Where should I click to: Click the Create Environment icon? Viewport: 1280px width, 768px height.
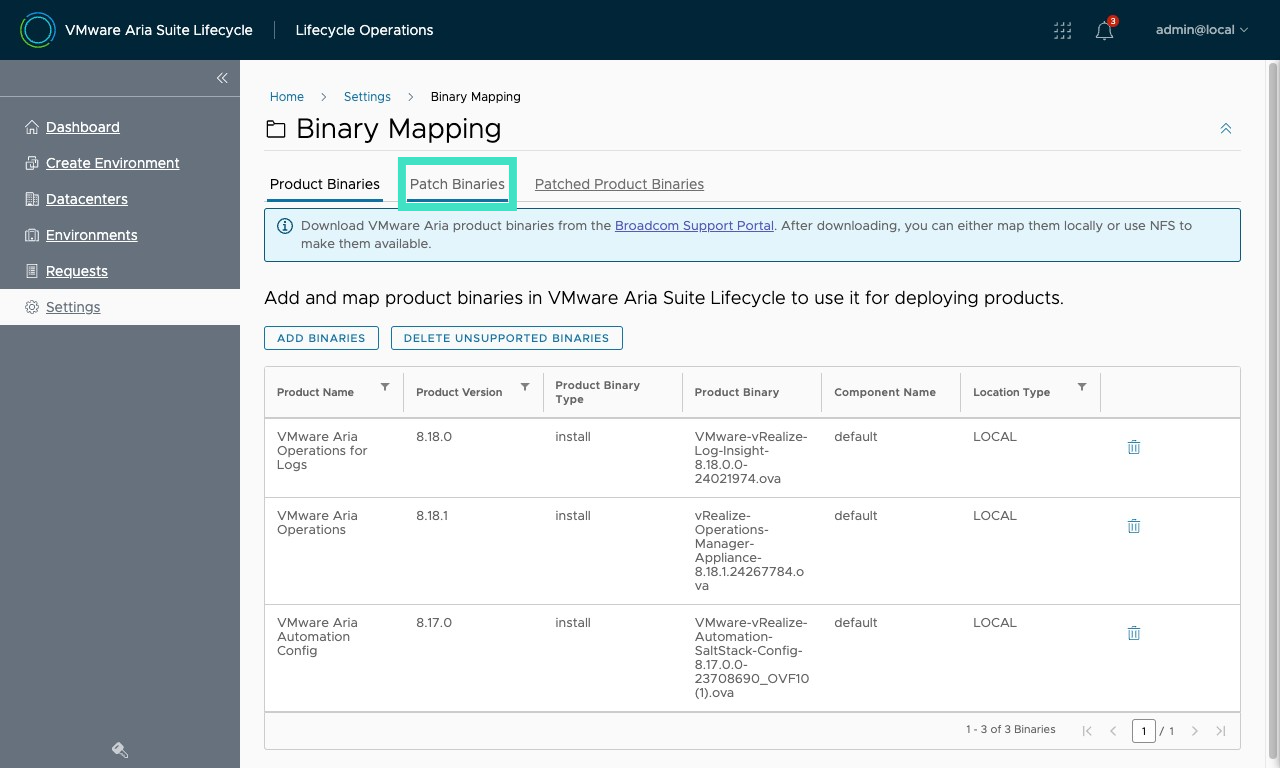click(x=32, y=163)
